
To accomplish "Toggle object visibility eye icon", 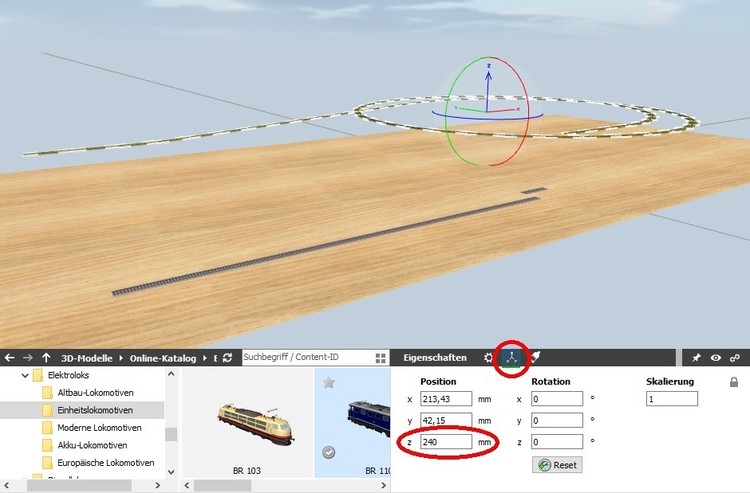I will pyautogui.click(x=716, y=358).
